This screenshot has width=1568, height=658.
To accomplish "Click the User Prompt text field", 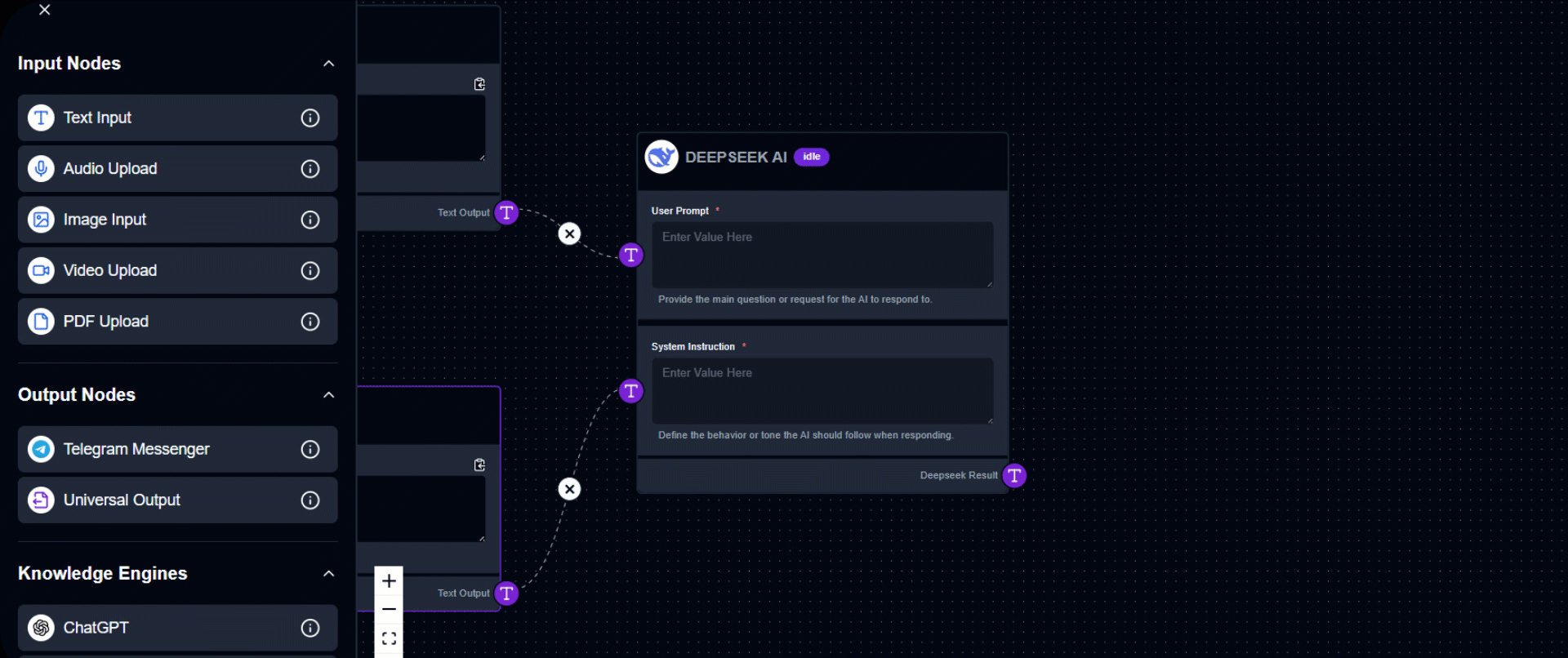I will [x=822, y=254].
